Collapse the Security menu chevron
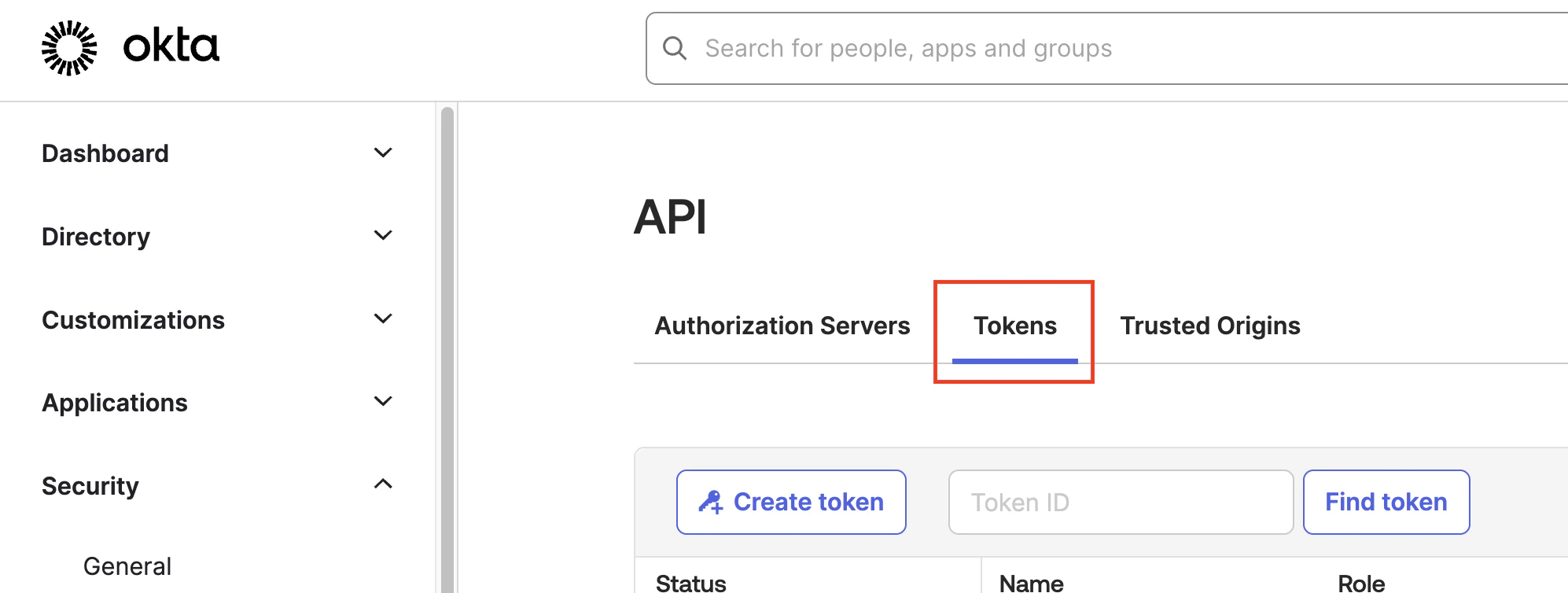 point(383,484)
